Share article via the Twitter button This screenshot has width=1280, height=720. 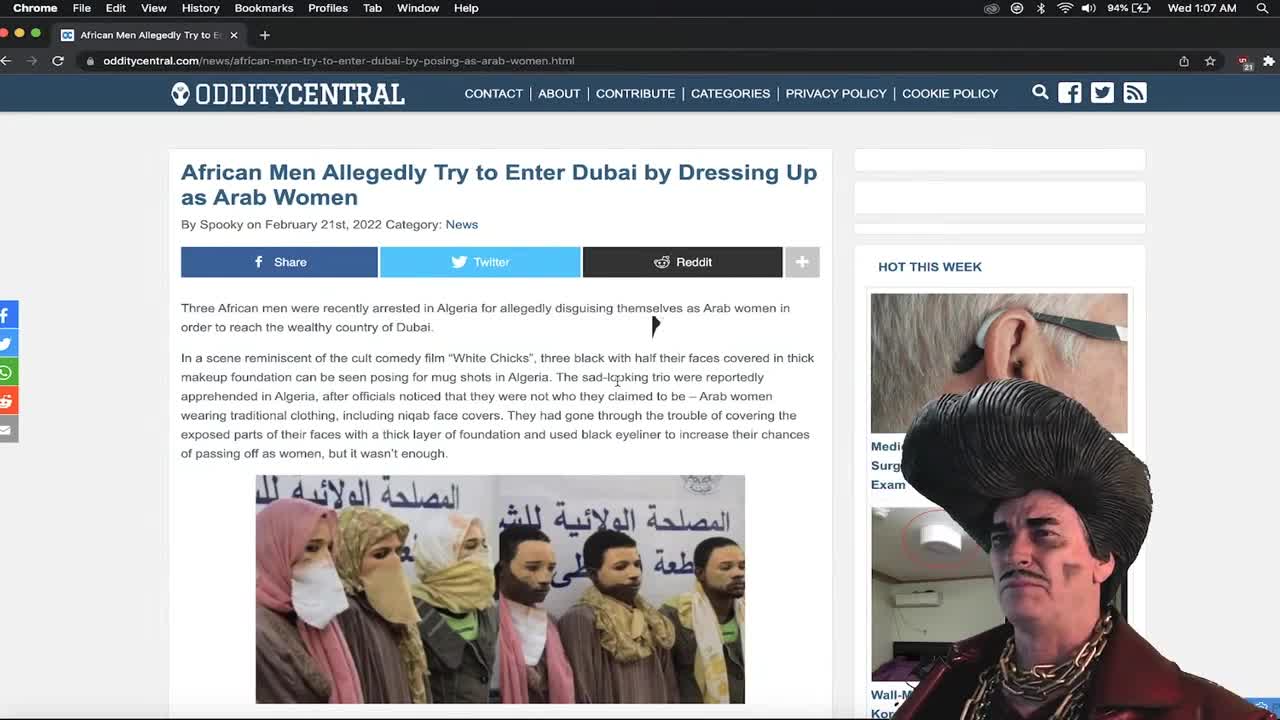480,262
